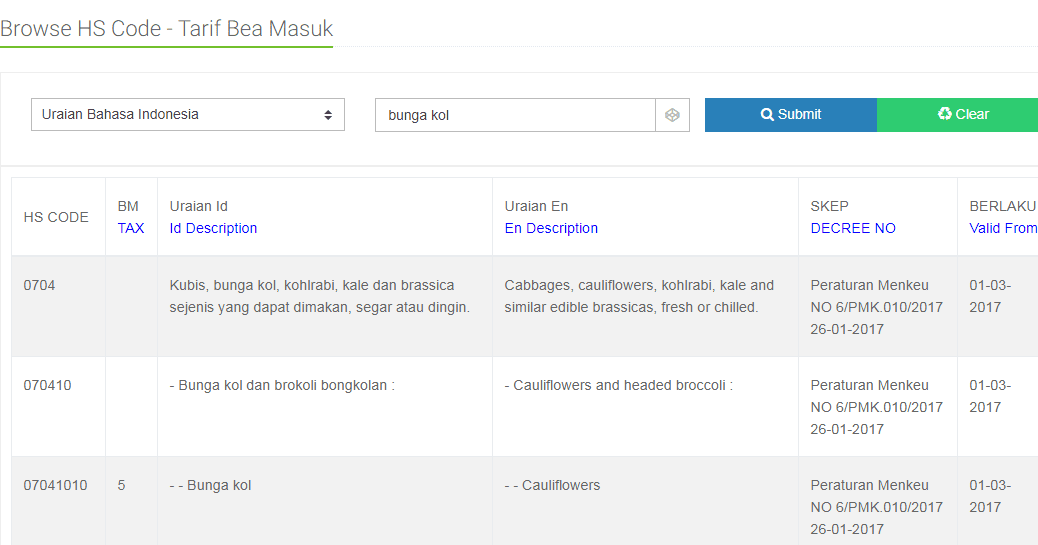
Task: Select the HS code 0704 row
Action: pyautogui.click(x=40, y=285)
